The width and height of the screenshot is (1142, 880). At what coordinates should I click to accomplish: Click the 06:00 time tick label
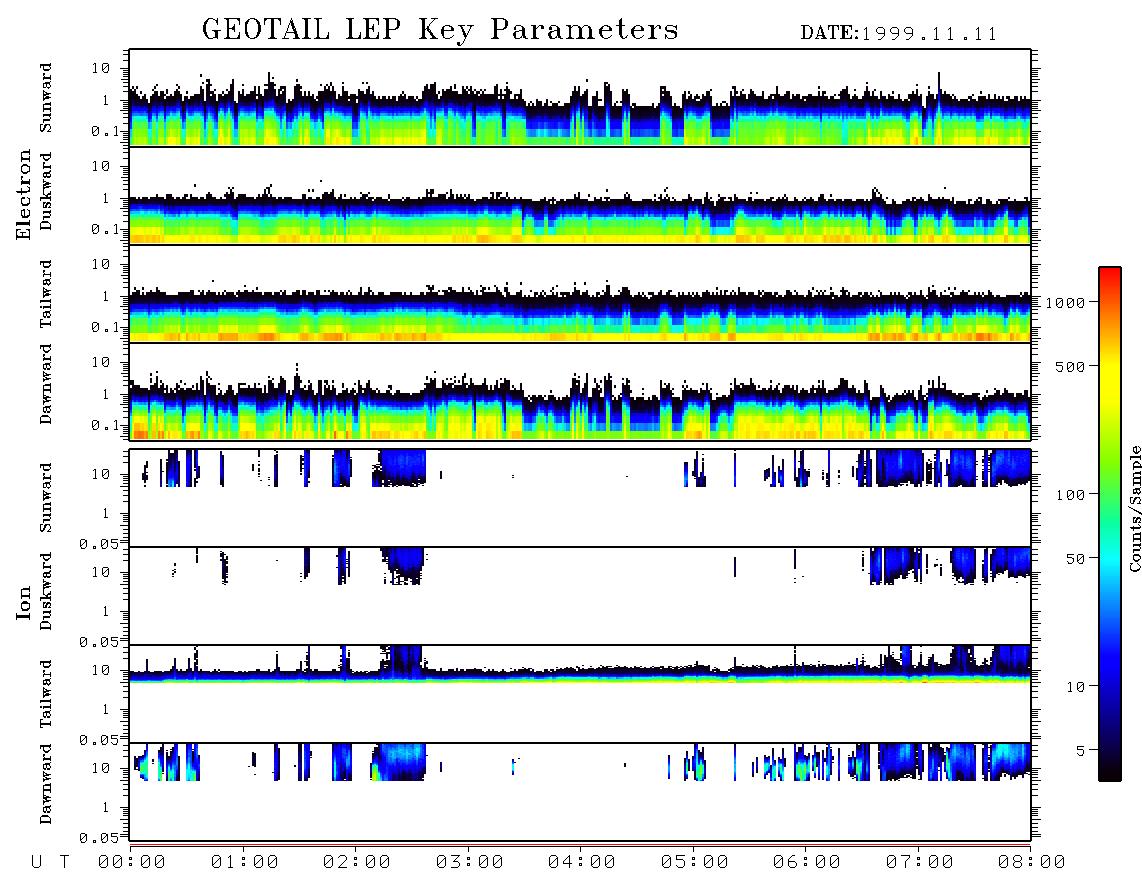[807, 863]
